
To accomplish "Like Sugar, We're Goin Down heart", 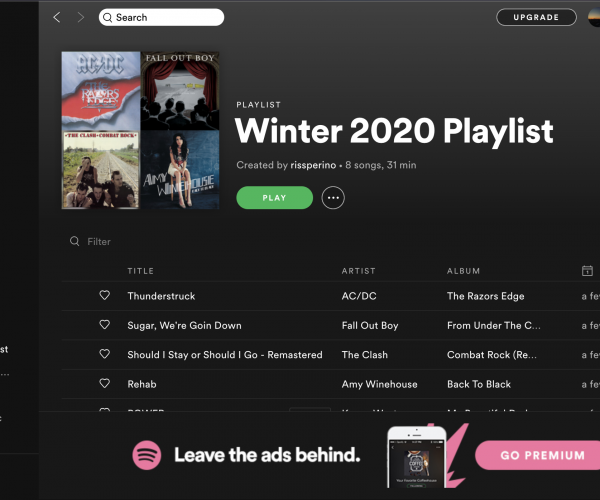I will (x=104, y=324).
